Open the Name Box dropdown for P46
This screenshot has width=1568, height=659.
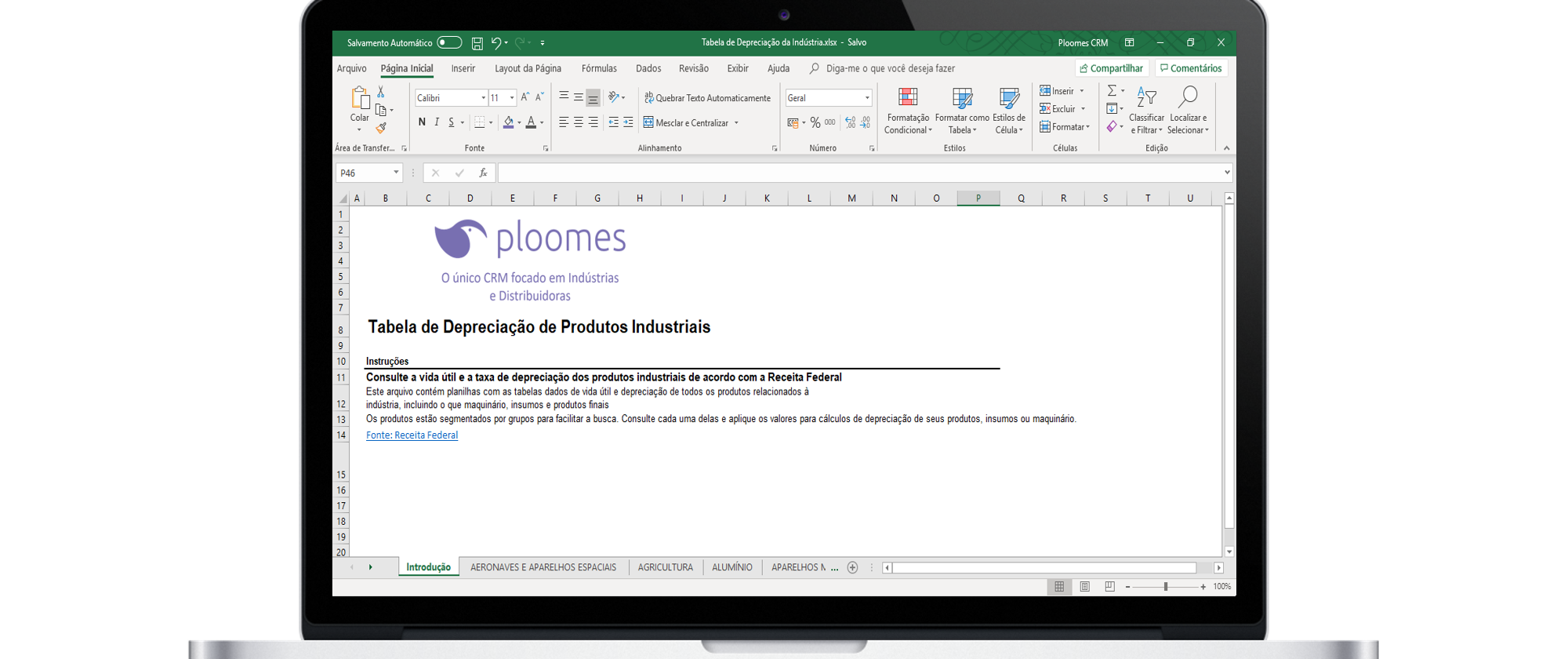coord(396,173)
